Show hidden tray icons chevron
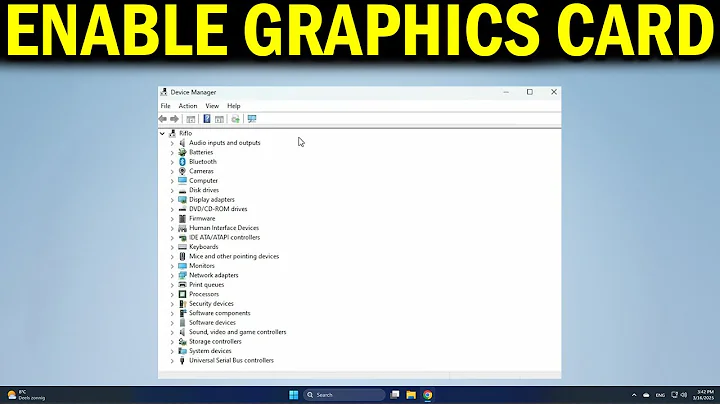The image size is (720, 404). point(634,395)
